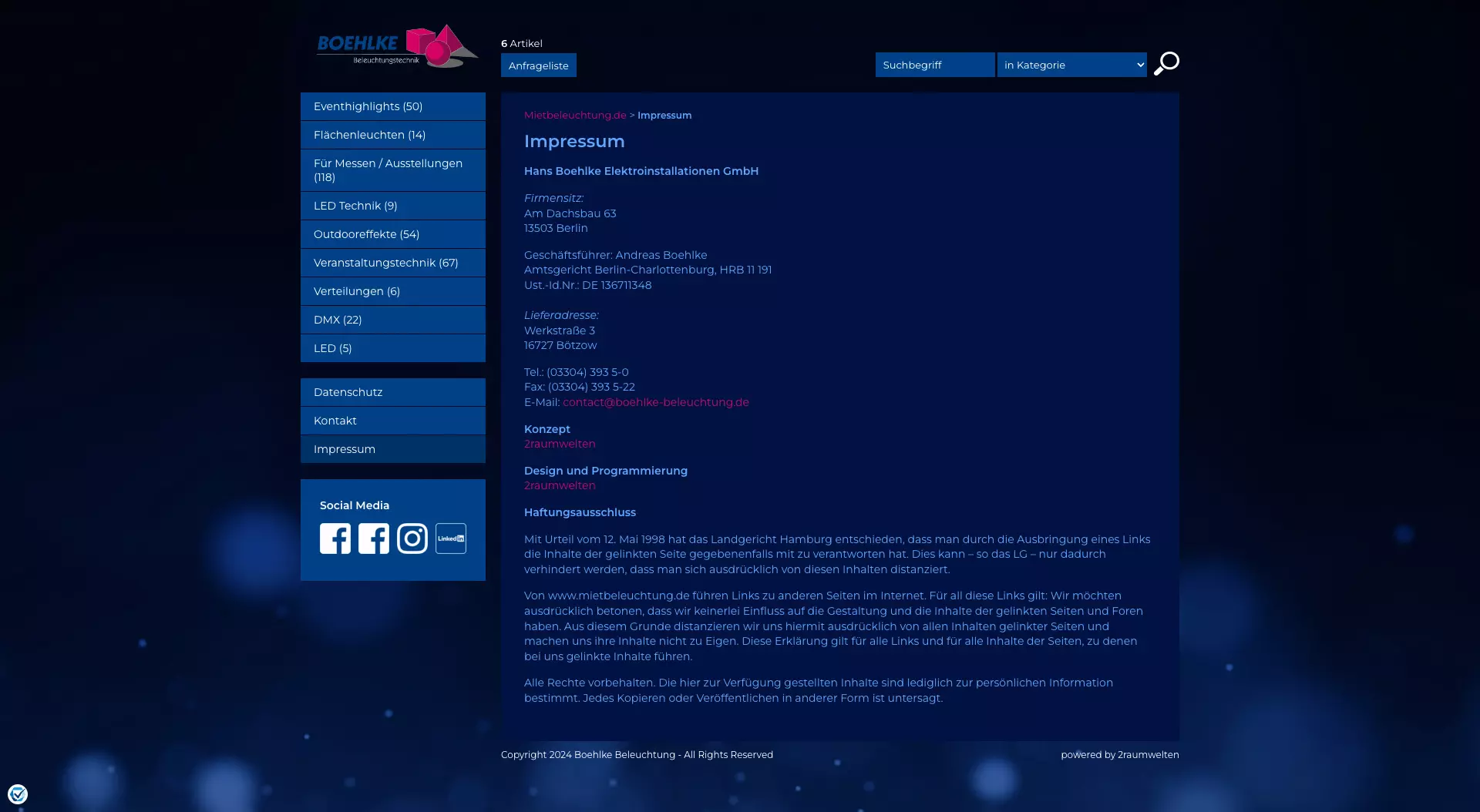Click 'Geschäftsführer: Andreas Boehlke' text

(x=616, y=255)
